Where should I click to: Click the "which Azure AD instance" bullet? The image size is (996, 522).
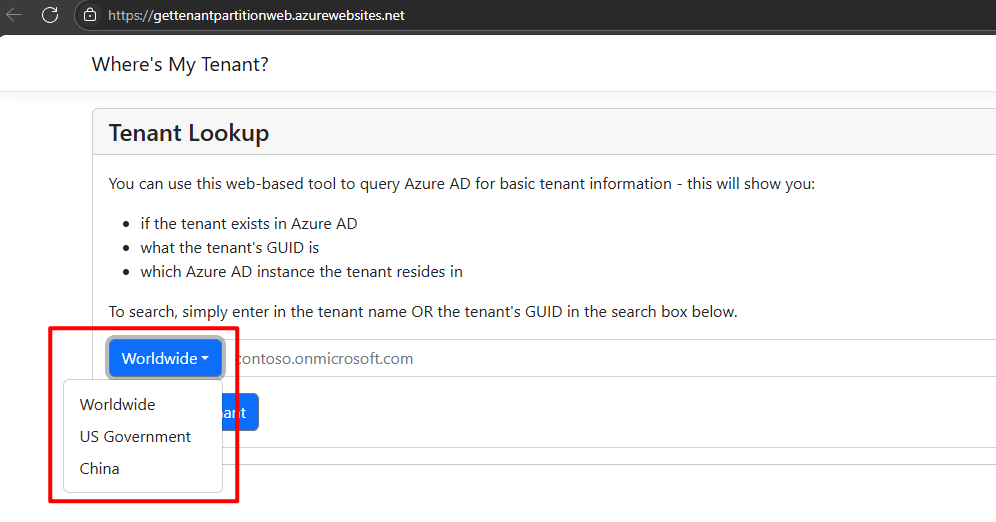pyautogui.click(x=301, y=272)
